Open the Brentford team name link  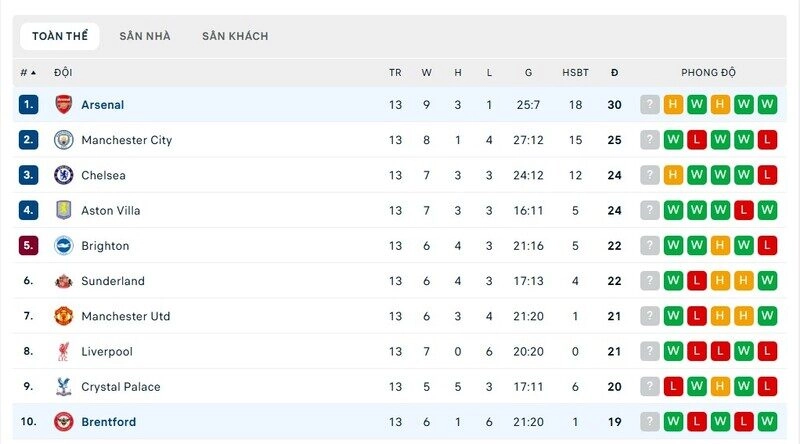click(108, 421)
